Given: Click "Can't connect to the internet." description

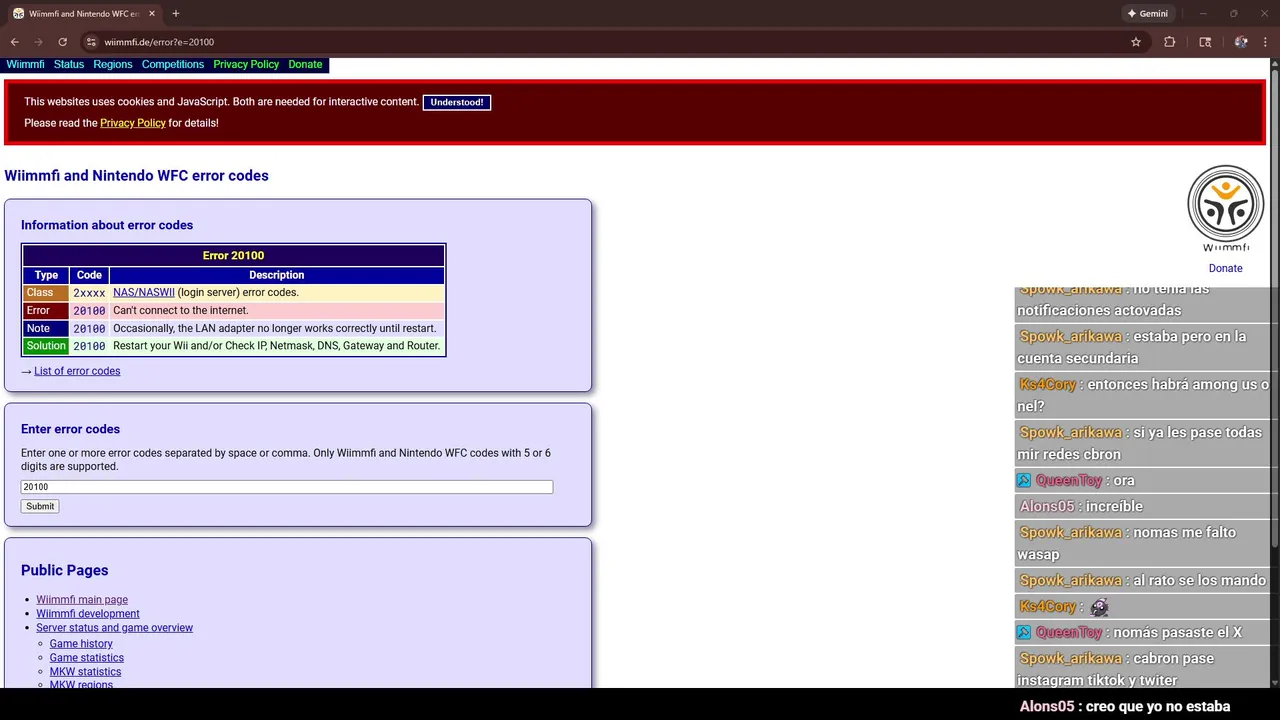Looking at the screenshot, I should (x=181, y=311).
